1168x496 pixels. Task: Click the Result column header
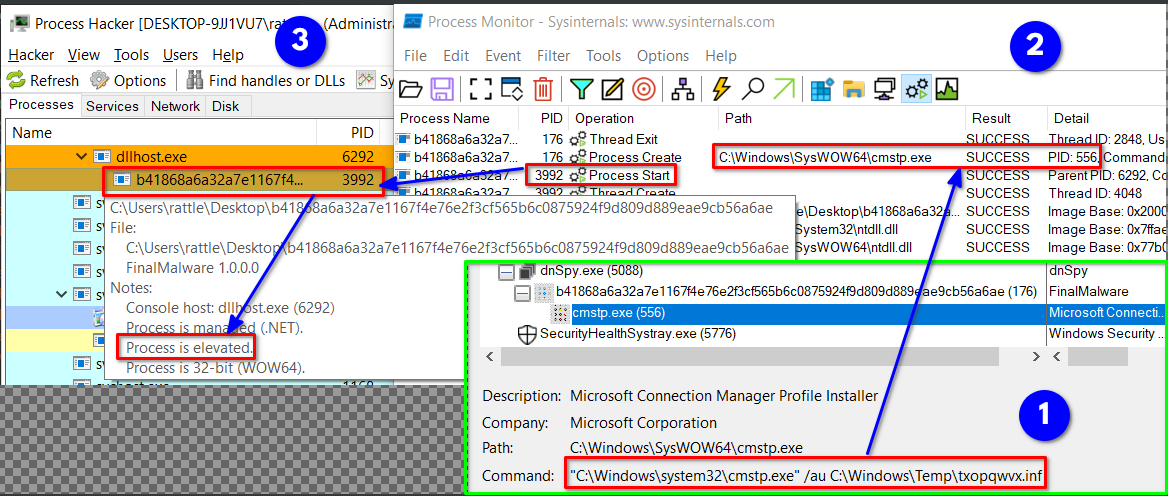pyautogui.click(x=1006, y=118)
